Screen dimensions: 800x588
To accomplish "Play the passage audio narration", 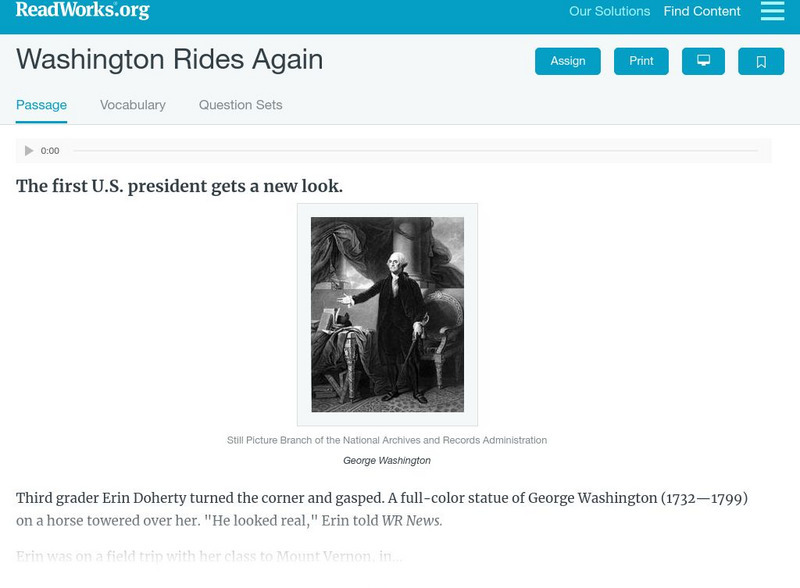I will pyautogui.click(x=29, y=150).
